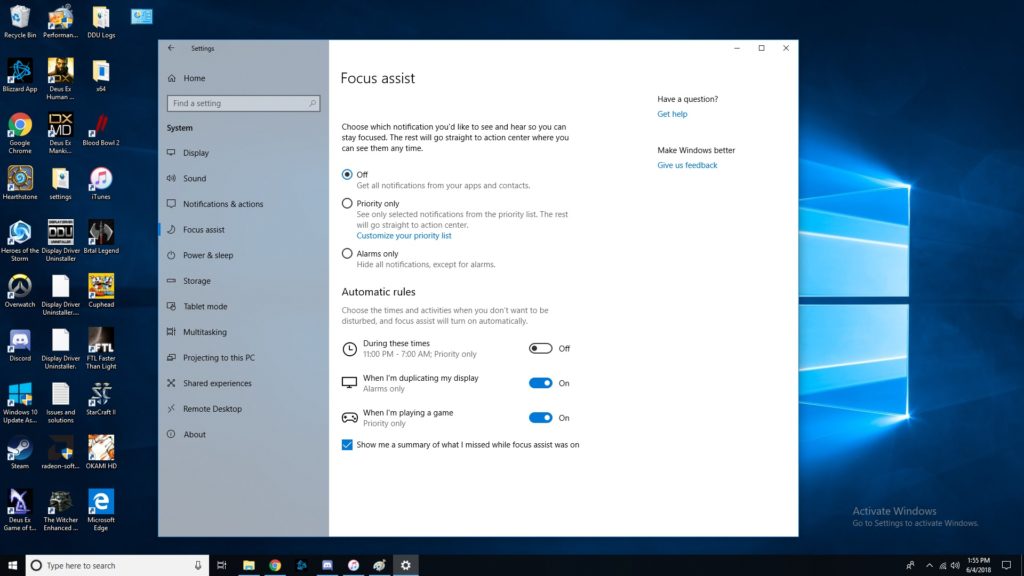Disable the duplicating my display toggle
The width and height of the screenshot is (1024, 576).
point(540,383)
